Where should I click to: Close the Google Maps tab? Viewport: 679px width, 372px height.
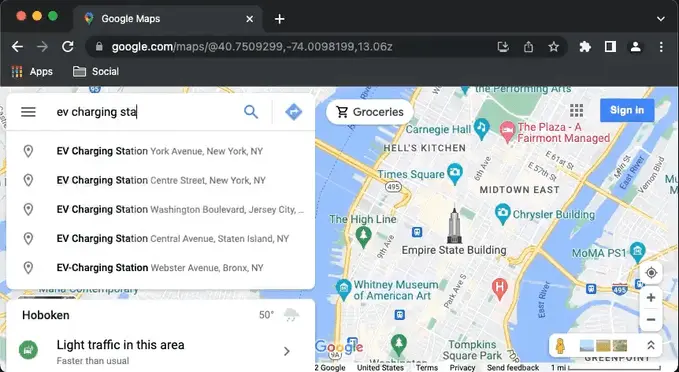point(249,19)
